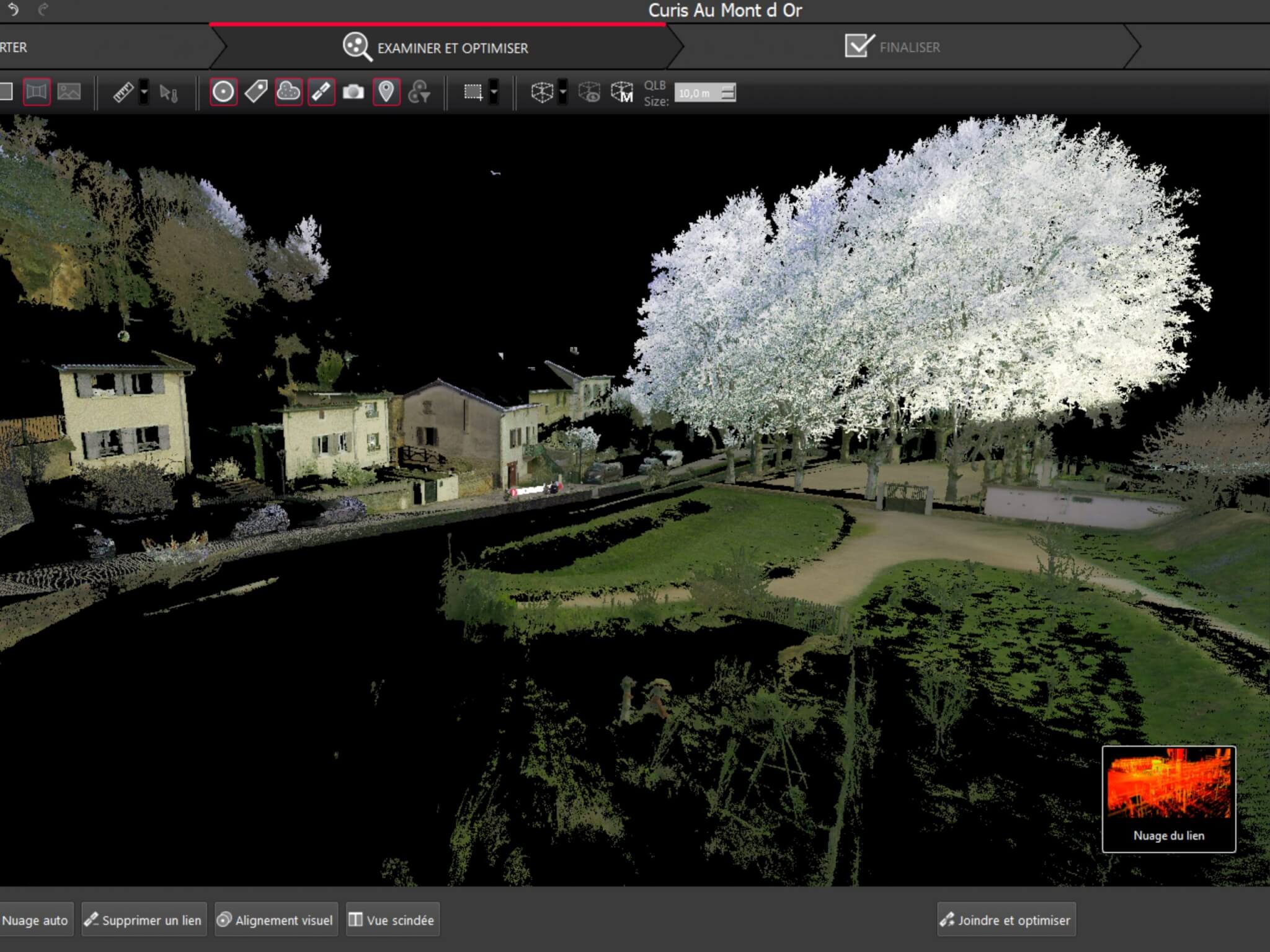Click the limit box M icon
Viewport: 1270px width, 952px height.
click(x=621, y=92)
